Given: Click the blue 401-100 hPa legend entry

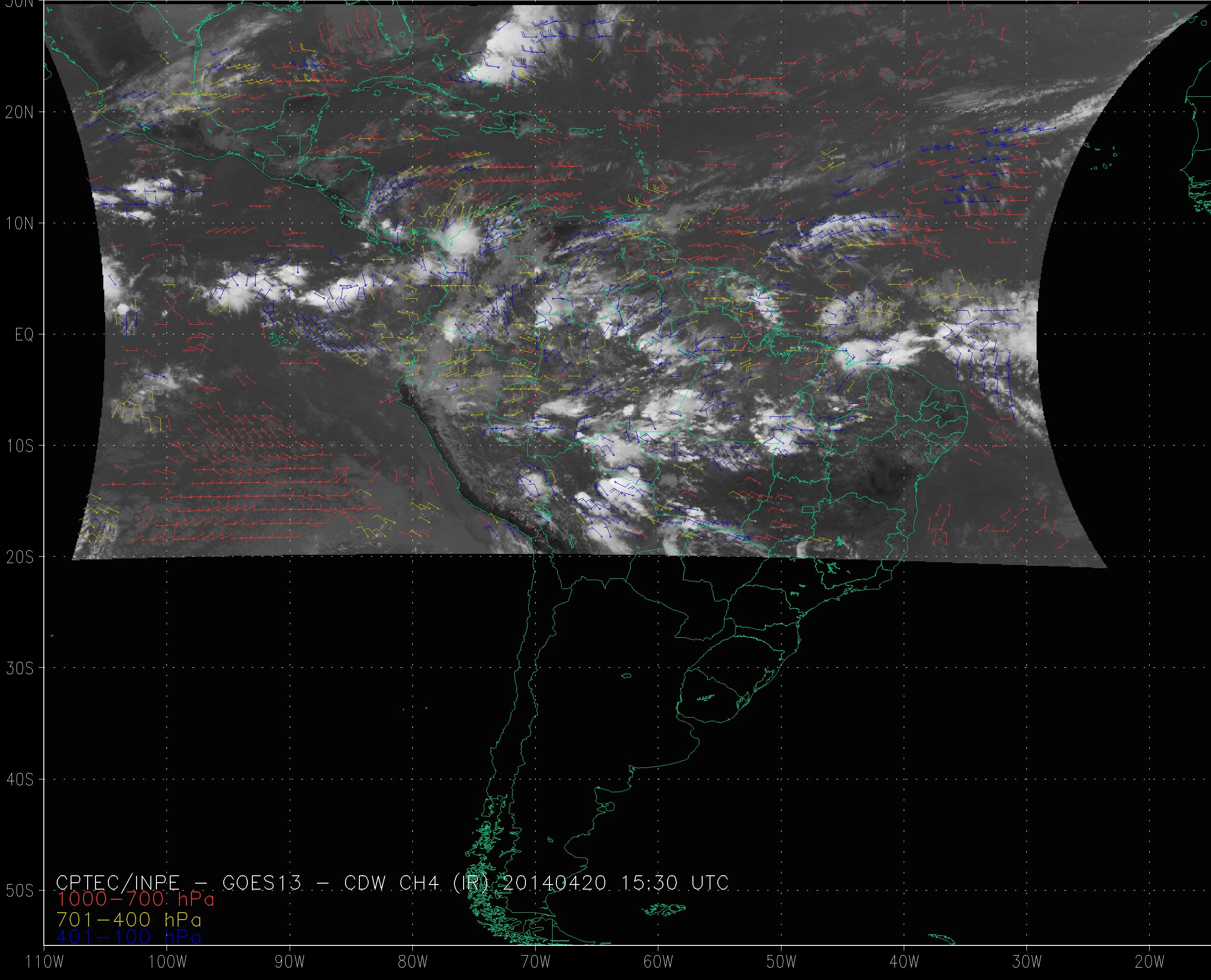Looking at the screenshot, I should point(129,938).
